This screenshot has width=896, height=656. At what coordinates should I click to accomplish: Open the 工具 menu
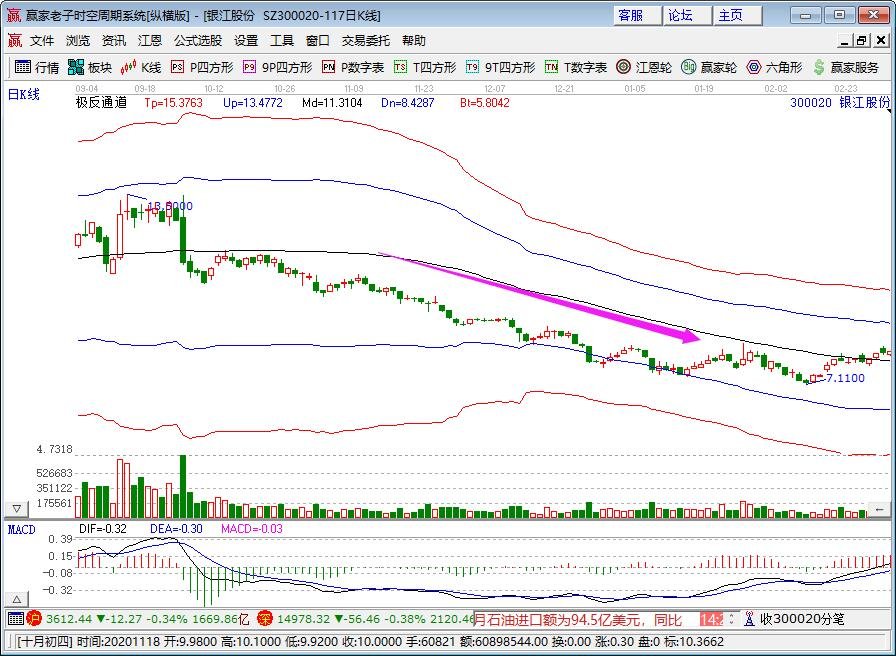click(x=282, y=41)
